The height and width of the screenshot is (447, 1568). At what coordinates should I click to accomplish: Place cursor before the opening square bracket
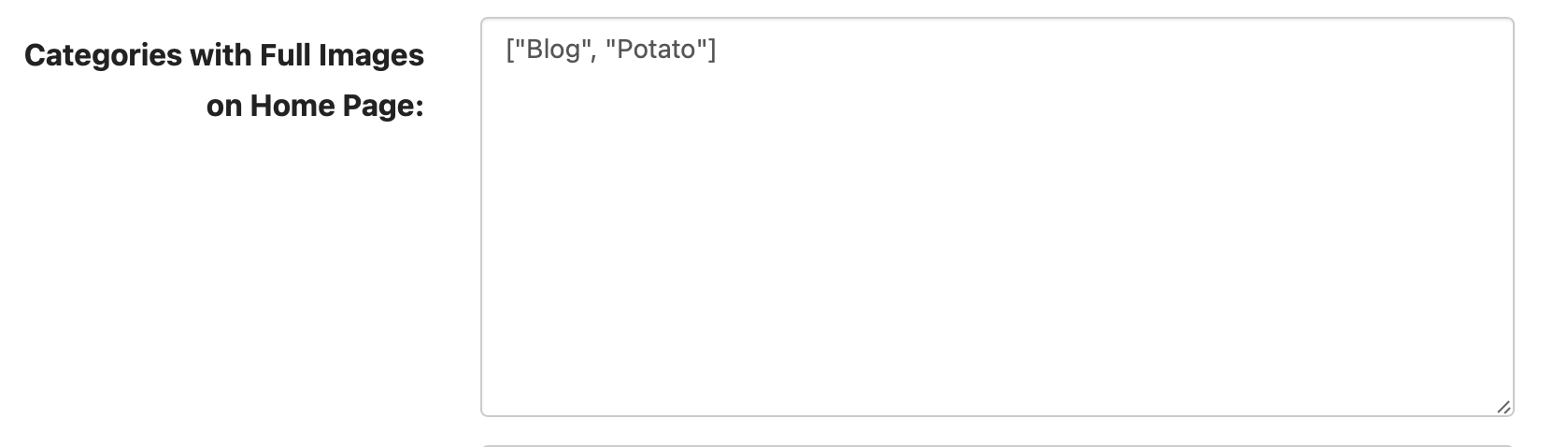point(507,50)
